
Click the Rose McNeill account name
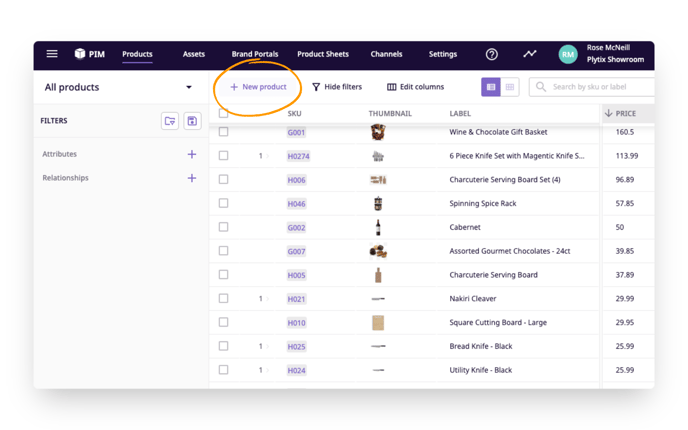point(608,47)
